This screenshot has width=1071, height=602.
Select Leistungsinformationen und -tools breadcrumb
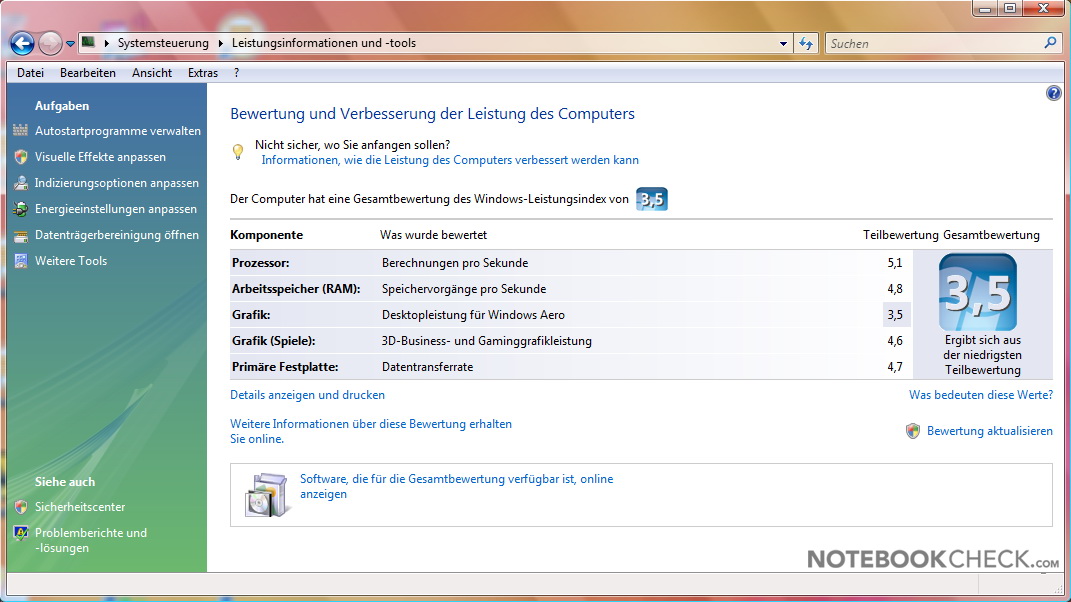pyautogui.click(x=324, y=43)
